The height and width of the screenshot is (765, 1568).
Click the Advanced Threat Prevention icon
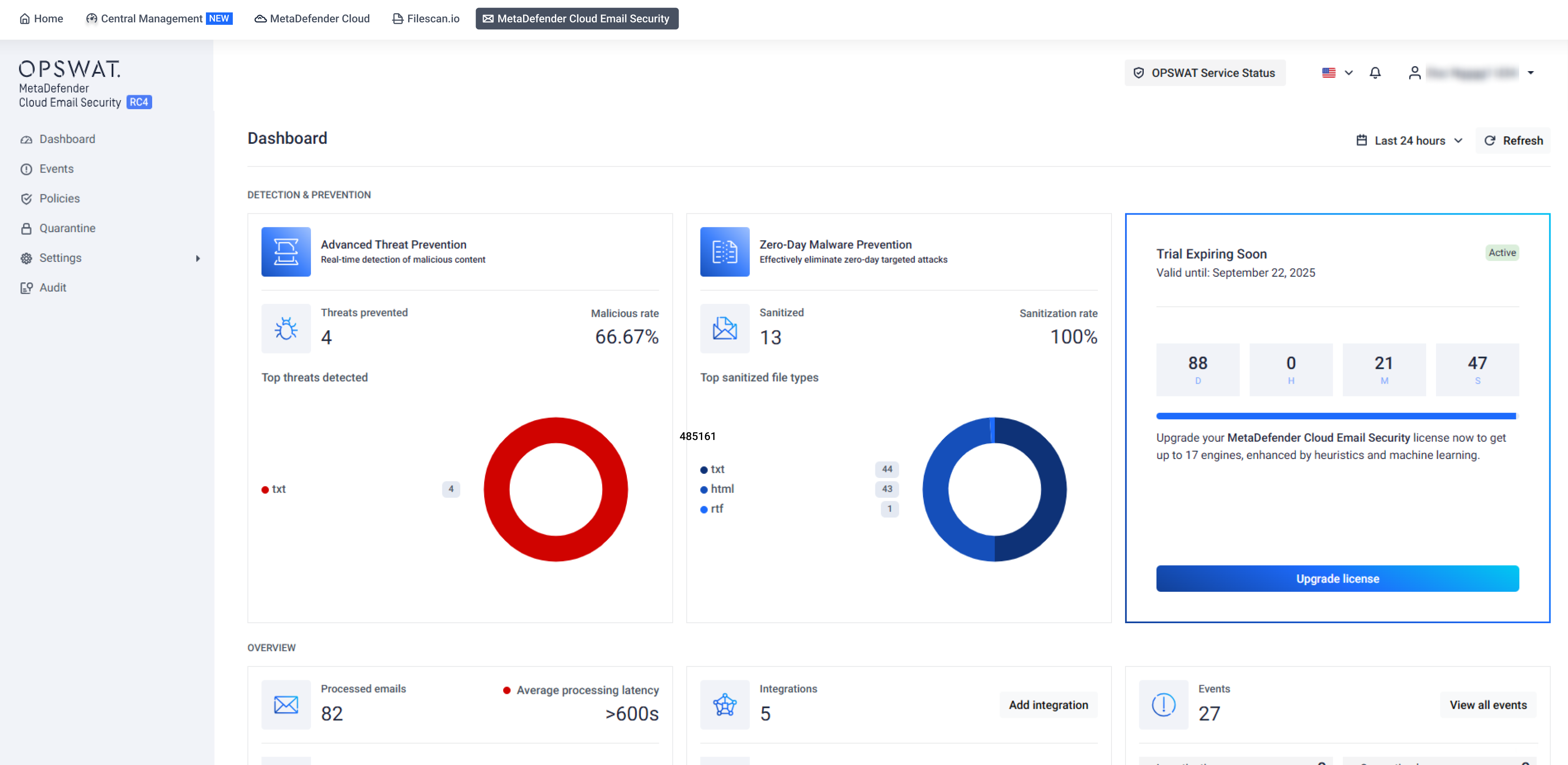(x=285, y=251)
